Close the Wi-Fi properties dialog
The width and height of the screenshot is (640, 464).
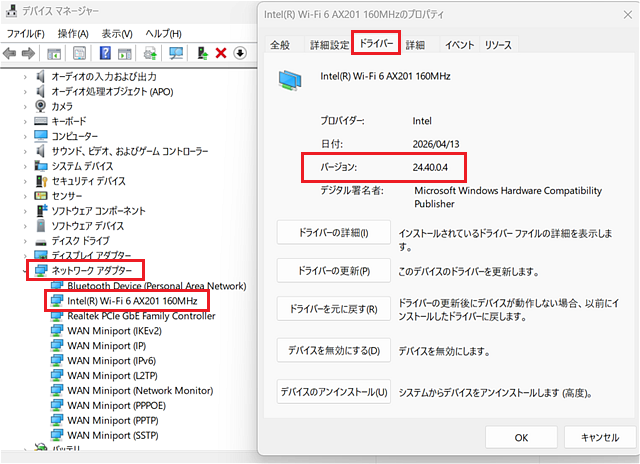(628, 15)
